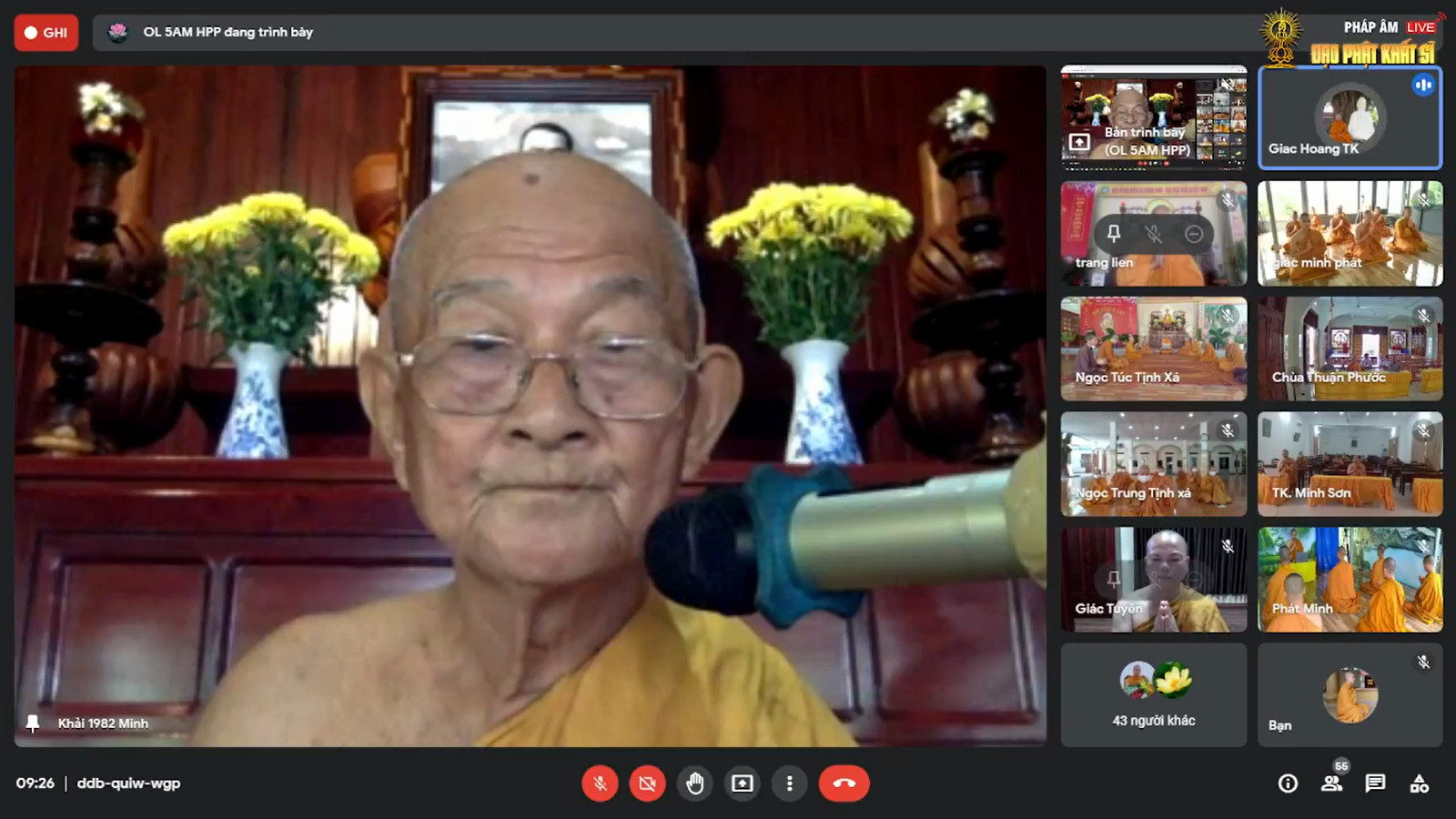Leave the call with the red hang-up button
Viewport: 1456px width, 819px height.
point(844,784)
